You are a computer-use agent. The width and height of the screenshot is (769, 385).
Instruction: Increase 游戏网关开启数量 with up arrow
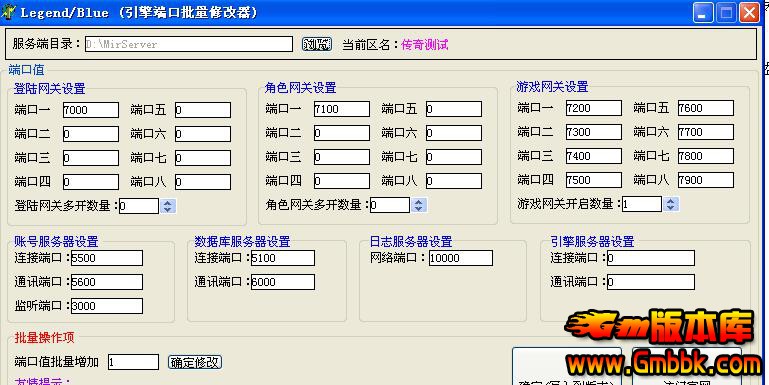(671, 201)
